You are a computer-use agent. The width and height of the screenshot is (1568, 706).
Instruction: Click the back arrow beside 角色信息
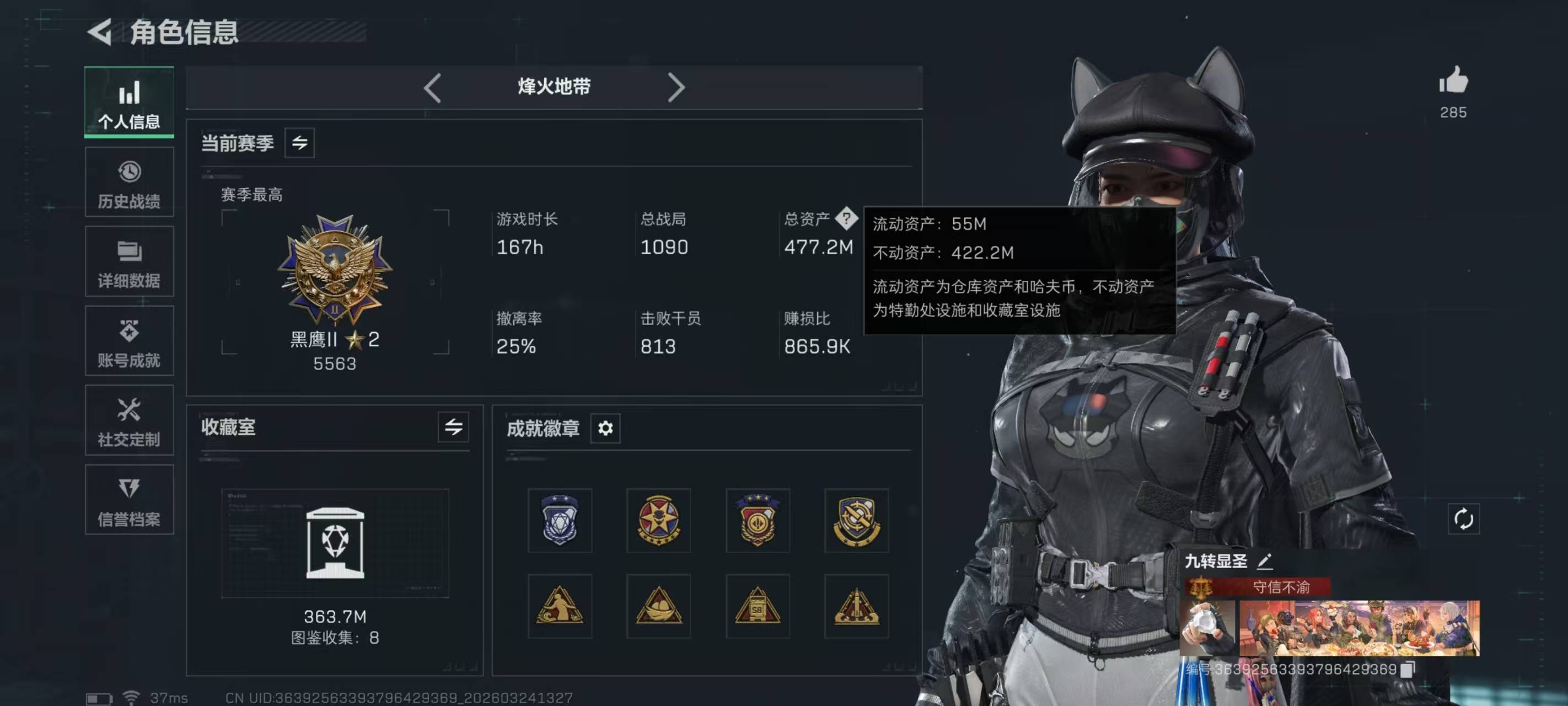click(99, 31)
